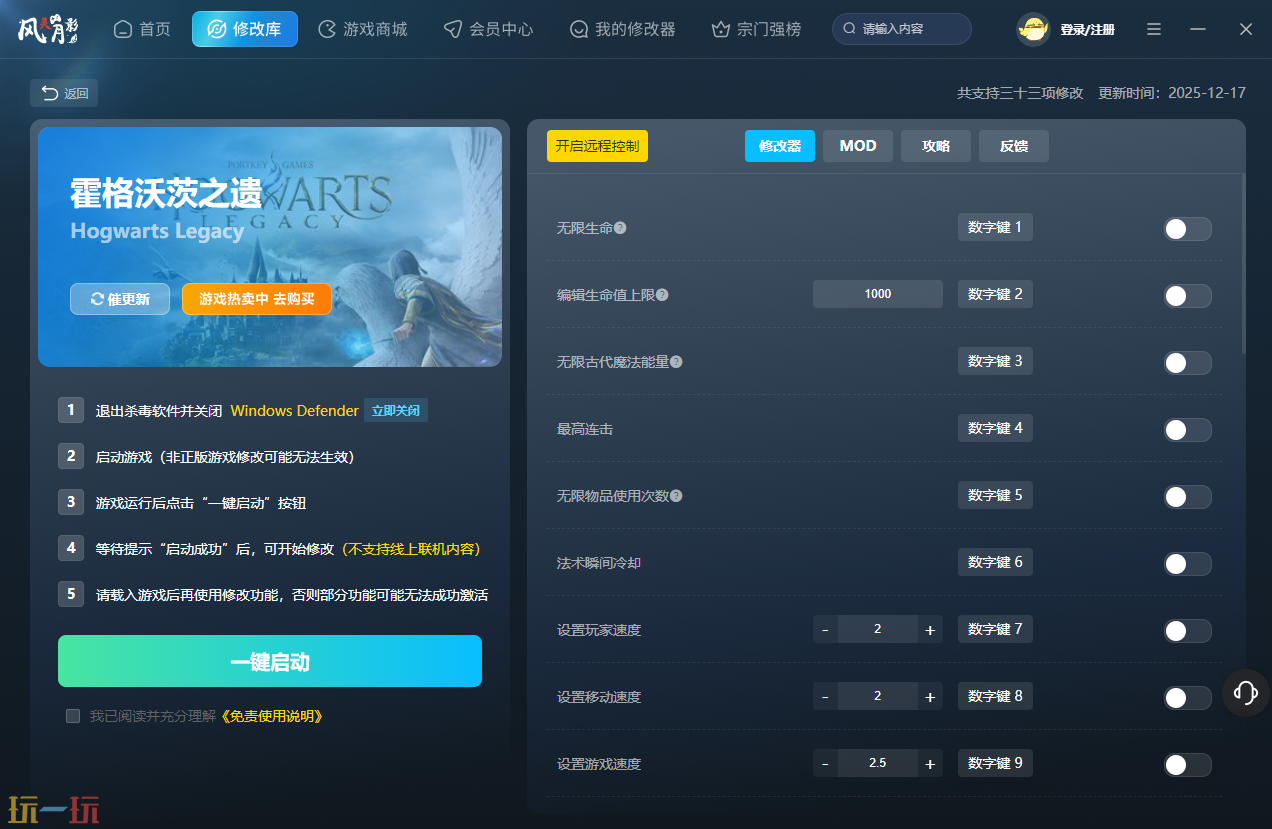Click 最高连击 cheat label
Screen dimensions: 1272x829
585,429
